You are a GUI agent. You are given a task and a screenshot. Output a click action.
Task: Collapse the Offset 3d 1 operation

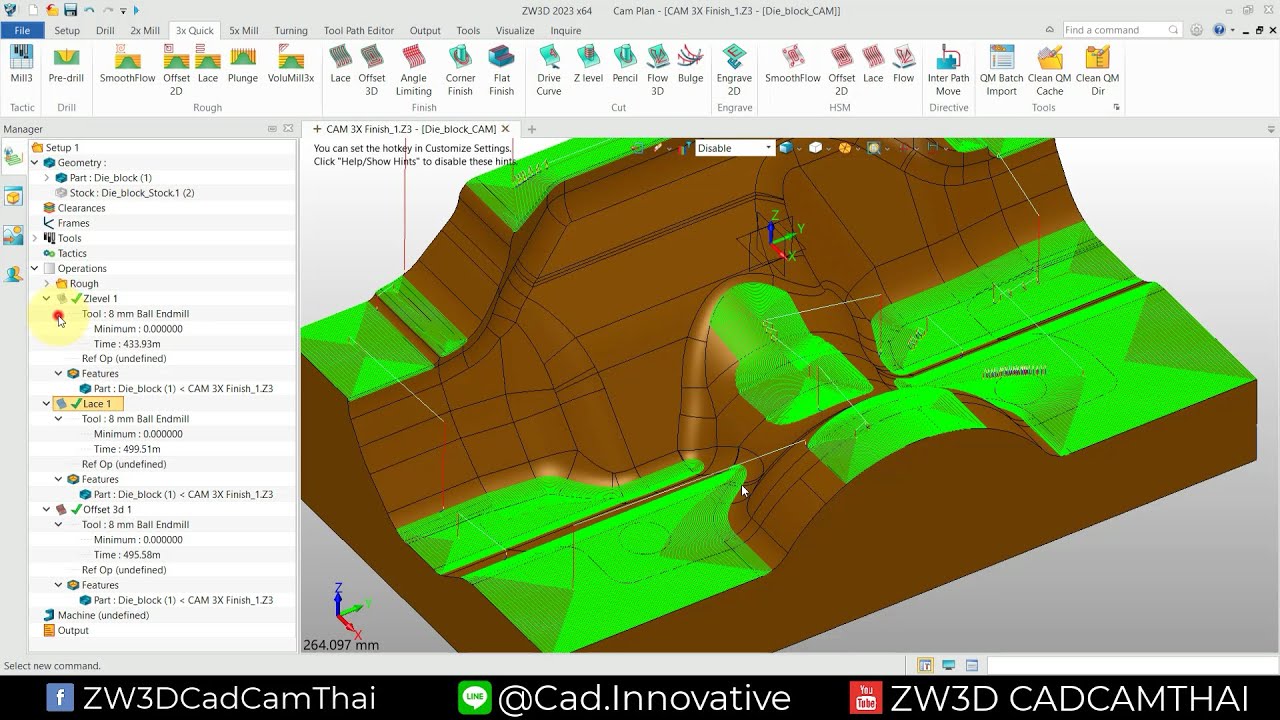pos(47,509)
